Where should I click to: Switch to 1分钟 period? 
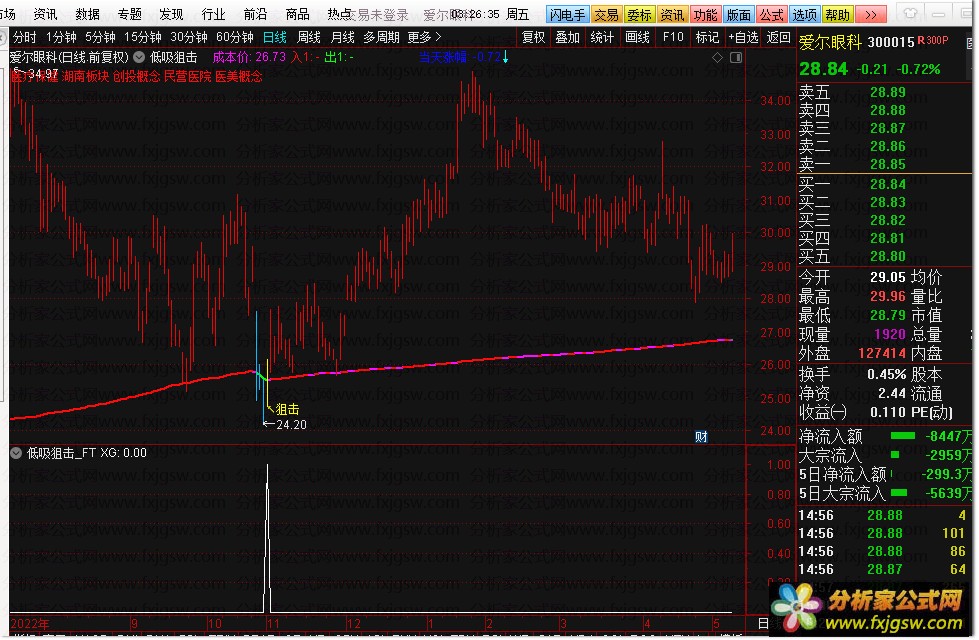61,37
